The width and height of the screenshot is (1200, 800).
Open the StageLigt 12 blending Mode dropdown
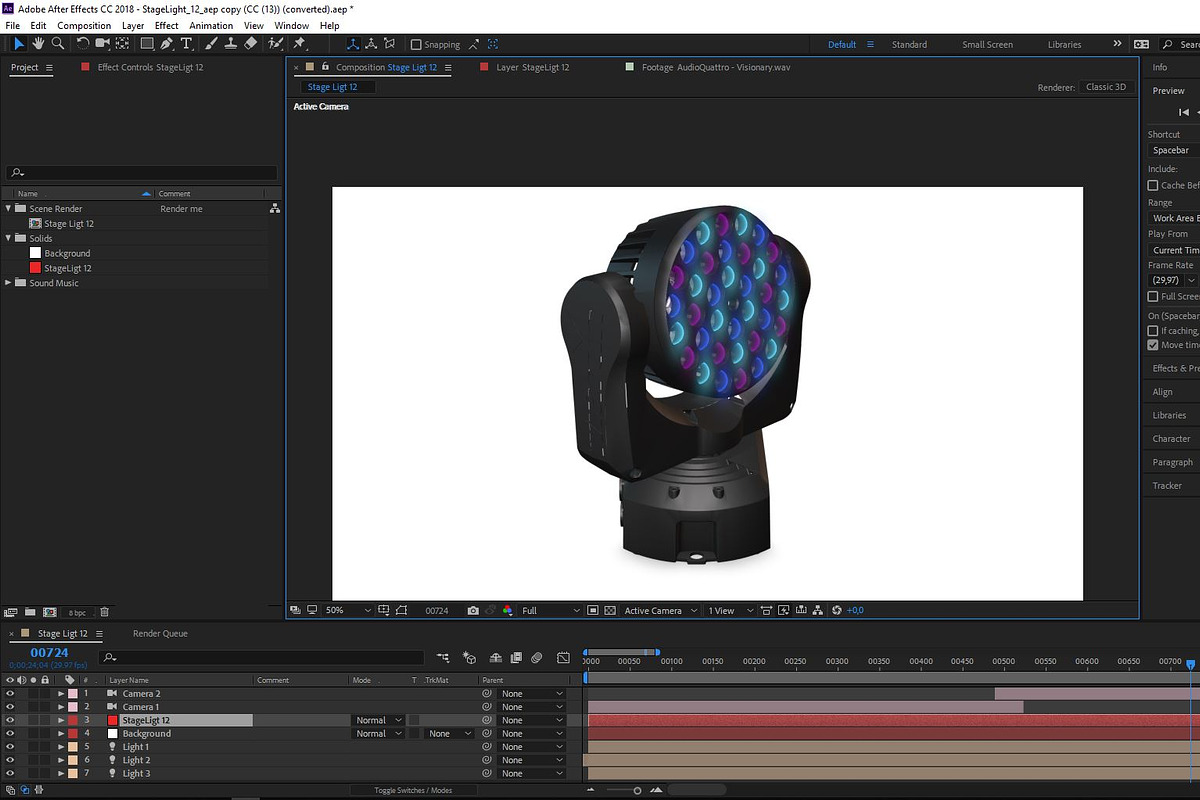tap(379, 720)
